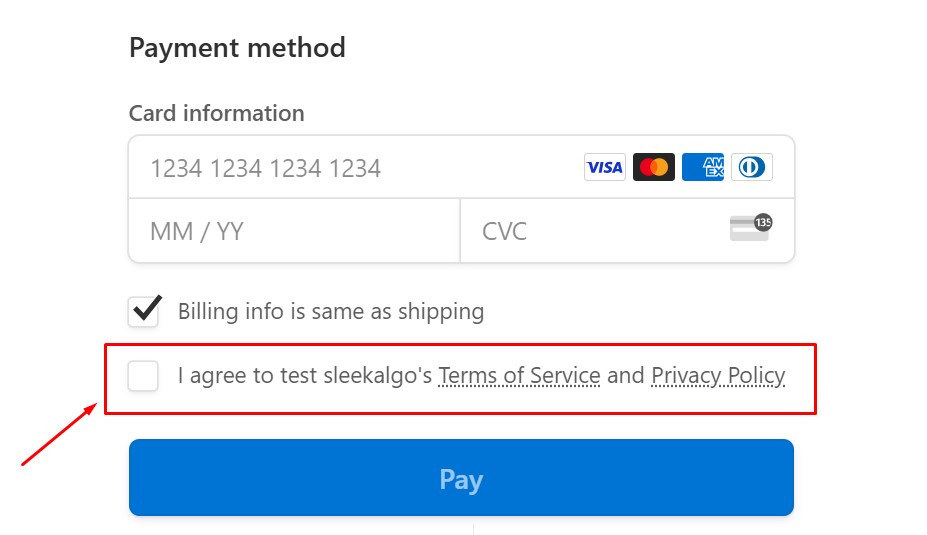
Task: Click the "I agree to test sleekalgo's" text
Action: [x=305, y=376]
